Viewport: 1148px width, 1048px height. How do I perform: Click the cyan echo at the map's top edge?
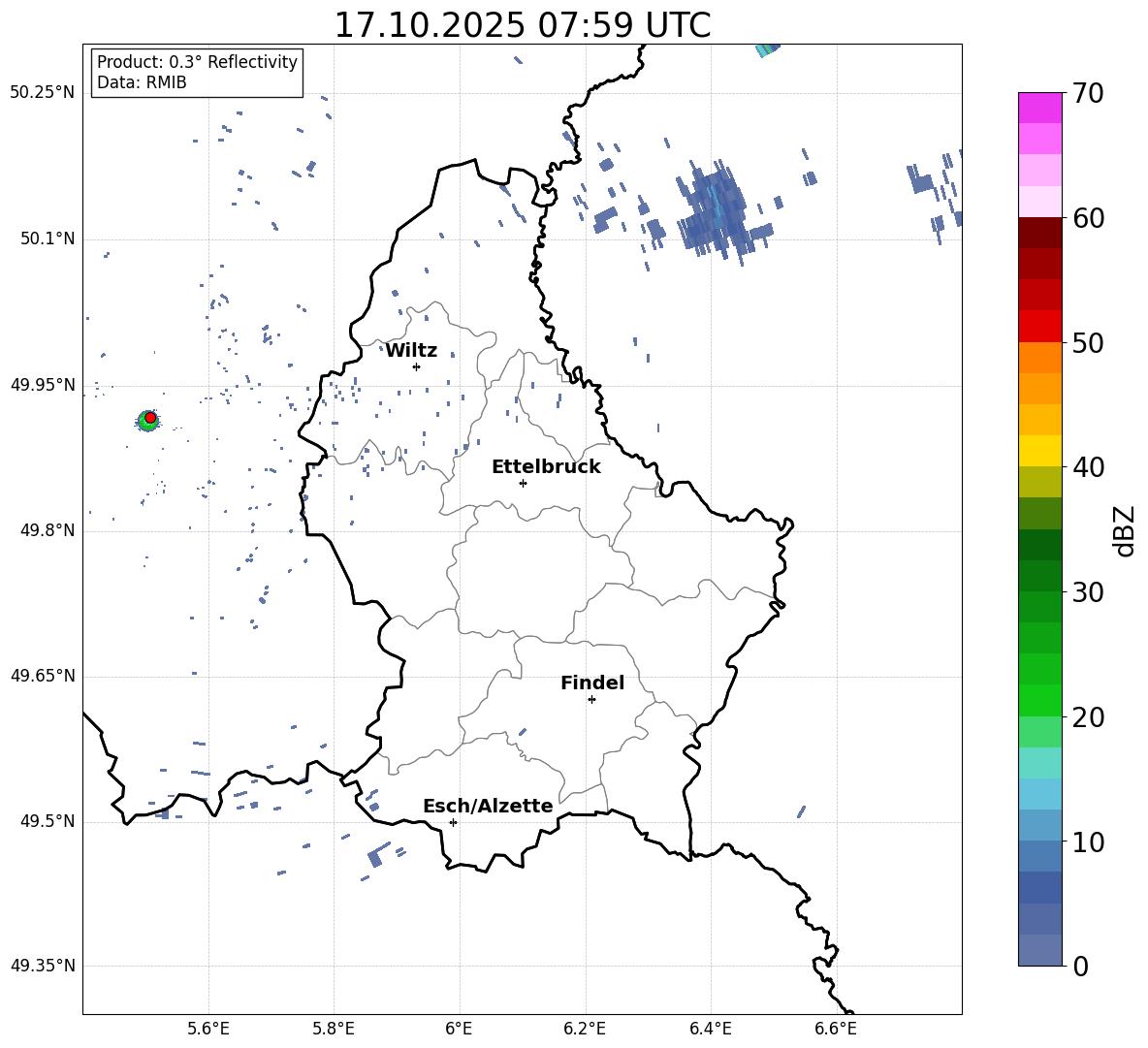point(767,49)
